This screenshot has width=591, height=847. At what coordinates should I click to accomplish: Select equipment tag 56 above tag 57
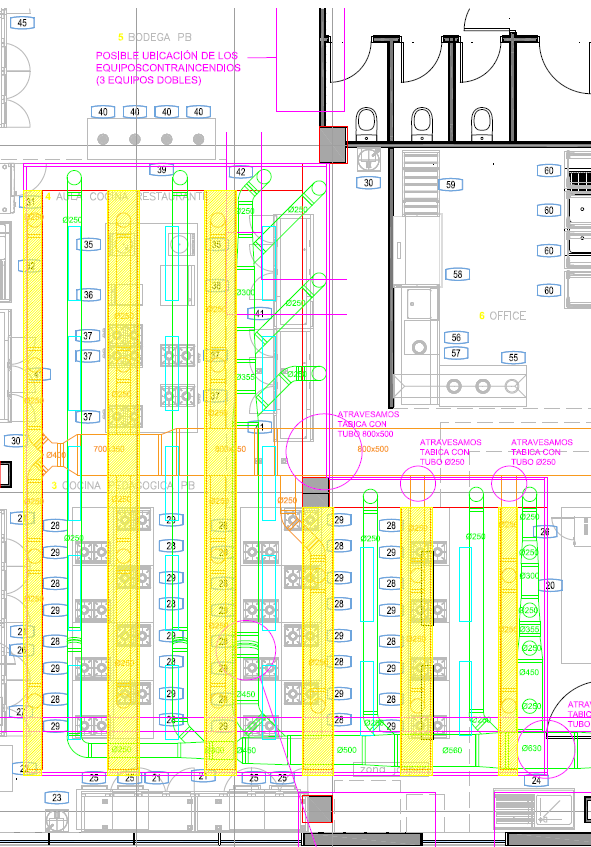[x=456, y=338]
